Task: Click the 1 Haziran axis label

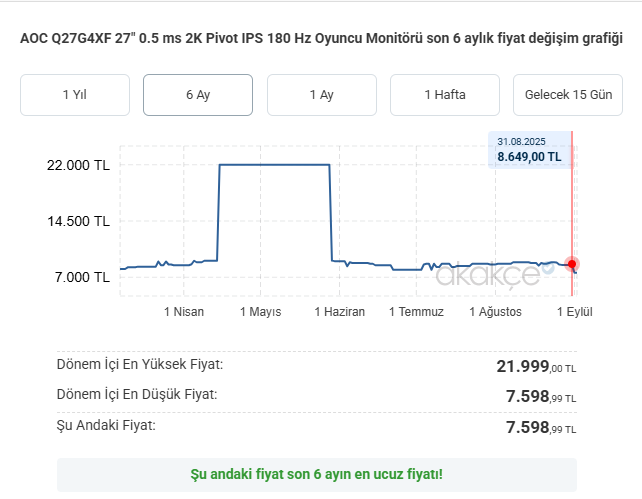Action: pos(339,312)
